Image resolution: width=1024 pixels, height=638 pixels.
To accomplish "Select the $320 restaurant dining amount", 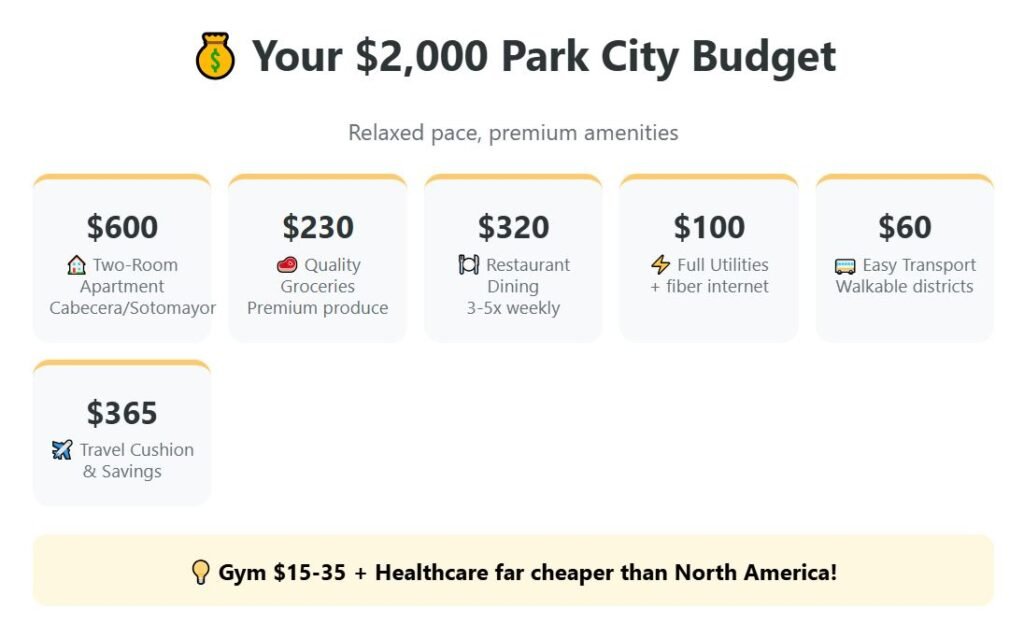I will 513,227.
